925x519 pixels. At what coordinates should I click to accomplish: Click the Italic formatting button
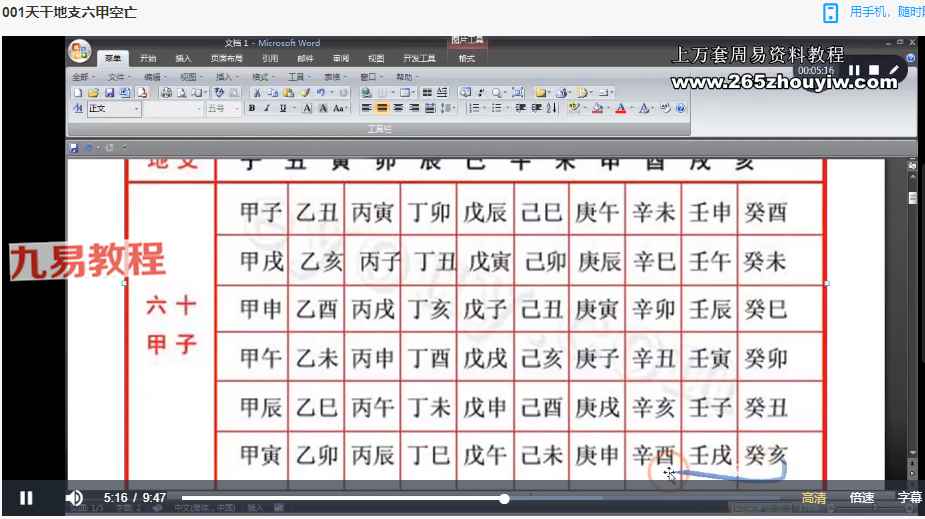point(267,109)
